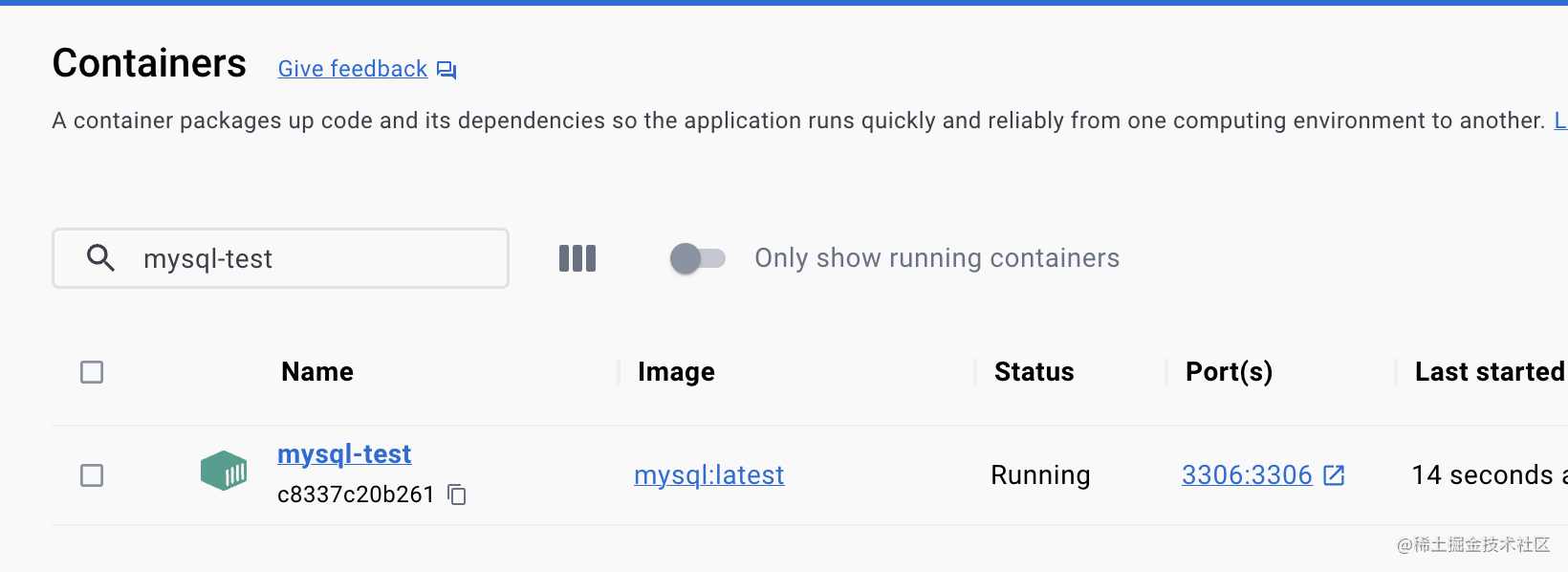This screenshot has width=1568, height=572.
Task: Copy container ID c8337c20b261
Action: pyautogui.click(x=457, y=495)
